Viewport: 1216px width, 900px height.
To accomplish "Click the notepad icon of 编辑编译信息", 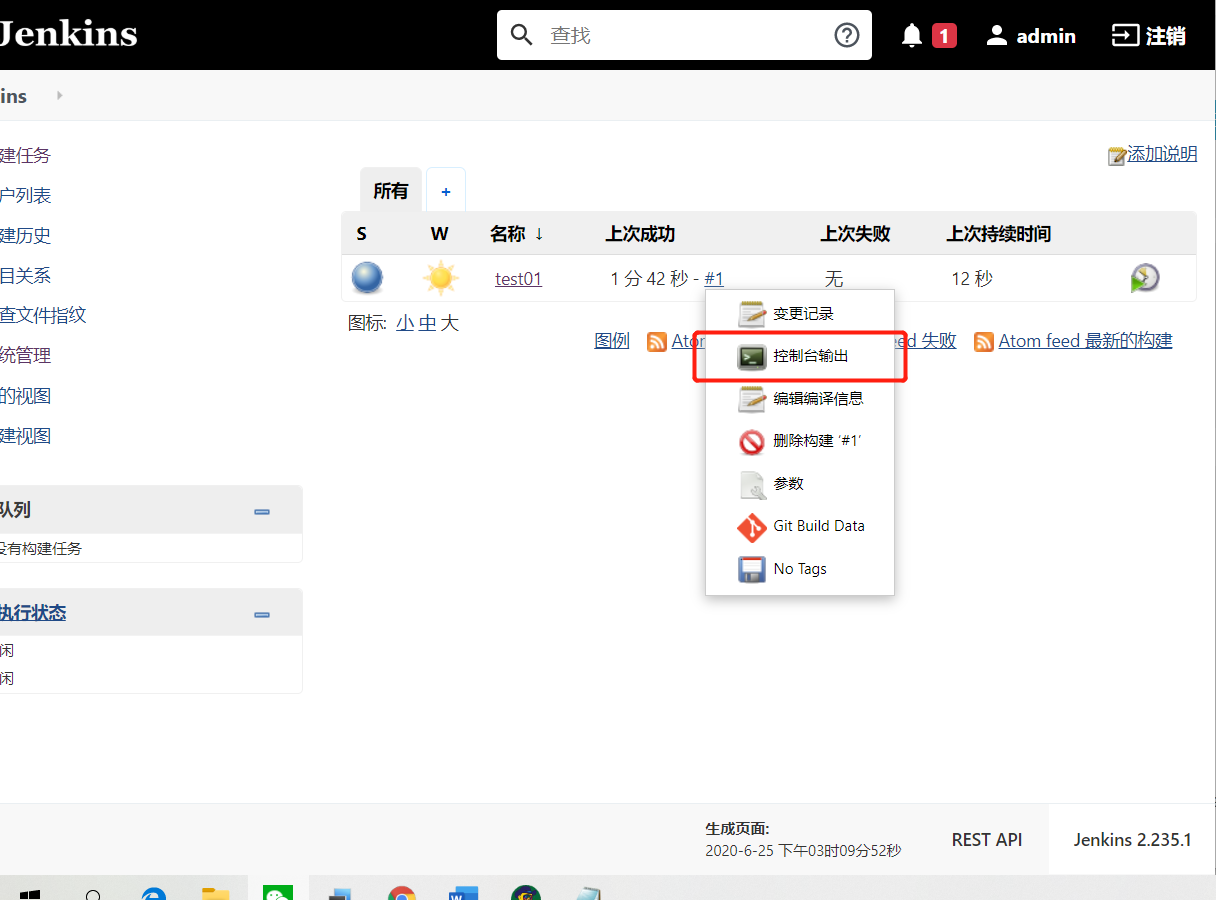I will pos(752,399).
